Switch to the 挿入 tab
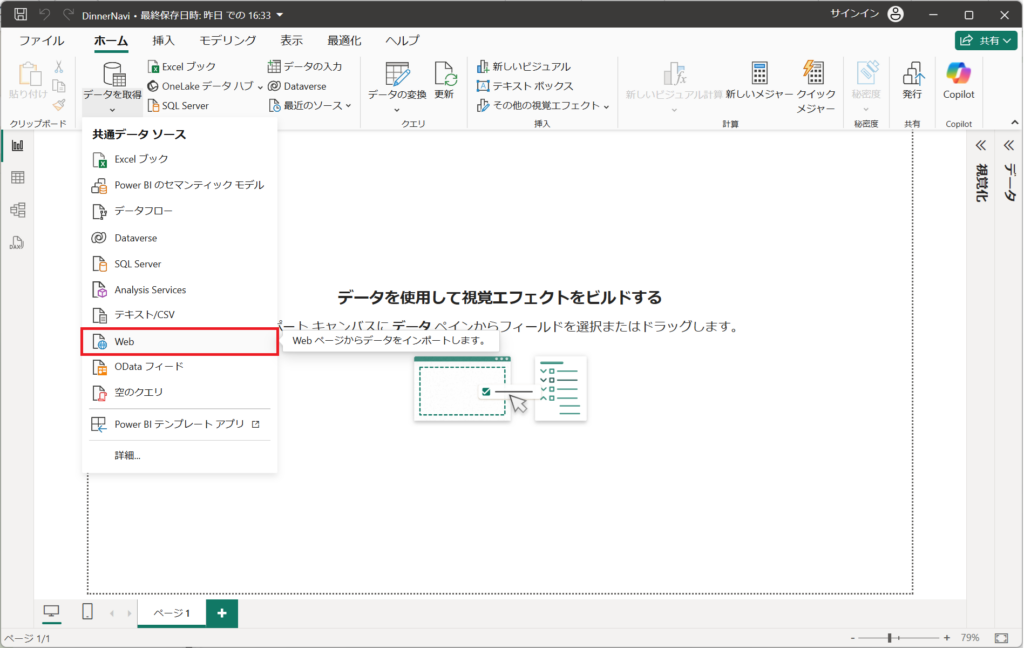The width and height of the screenshot is (1024, 648). click(x=163, y=40)
